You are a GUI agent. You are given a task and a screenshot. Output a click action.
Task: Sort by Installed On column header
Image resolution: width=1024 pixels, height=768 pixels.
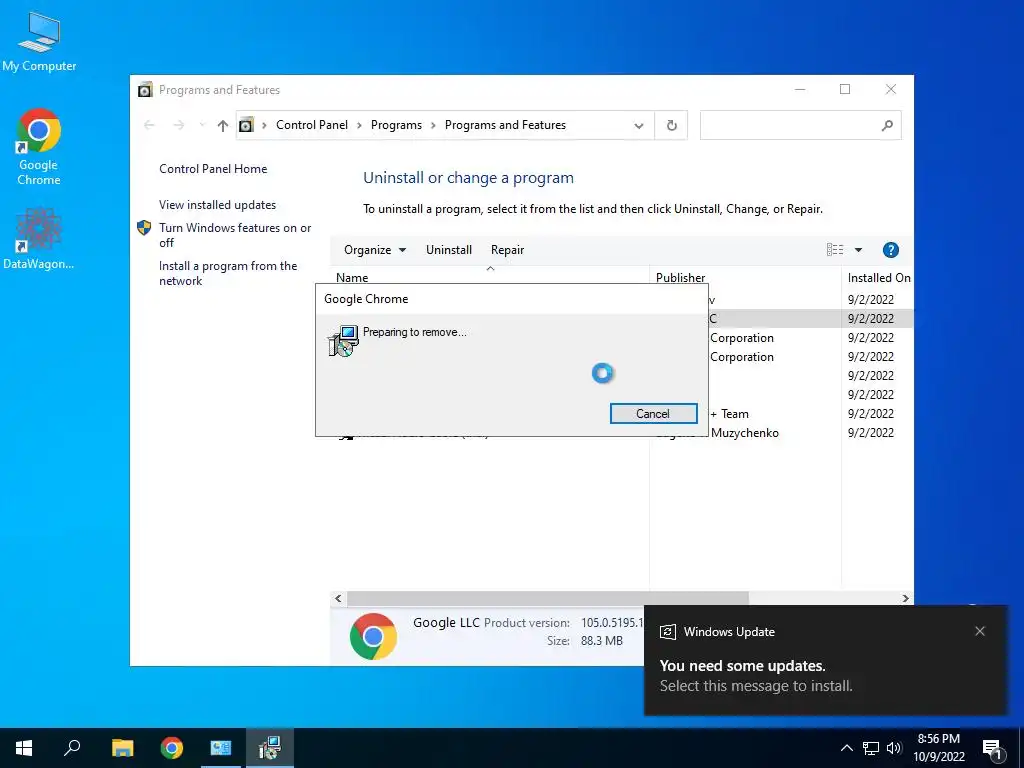(x=878, y=278)
